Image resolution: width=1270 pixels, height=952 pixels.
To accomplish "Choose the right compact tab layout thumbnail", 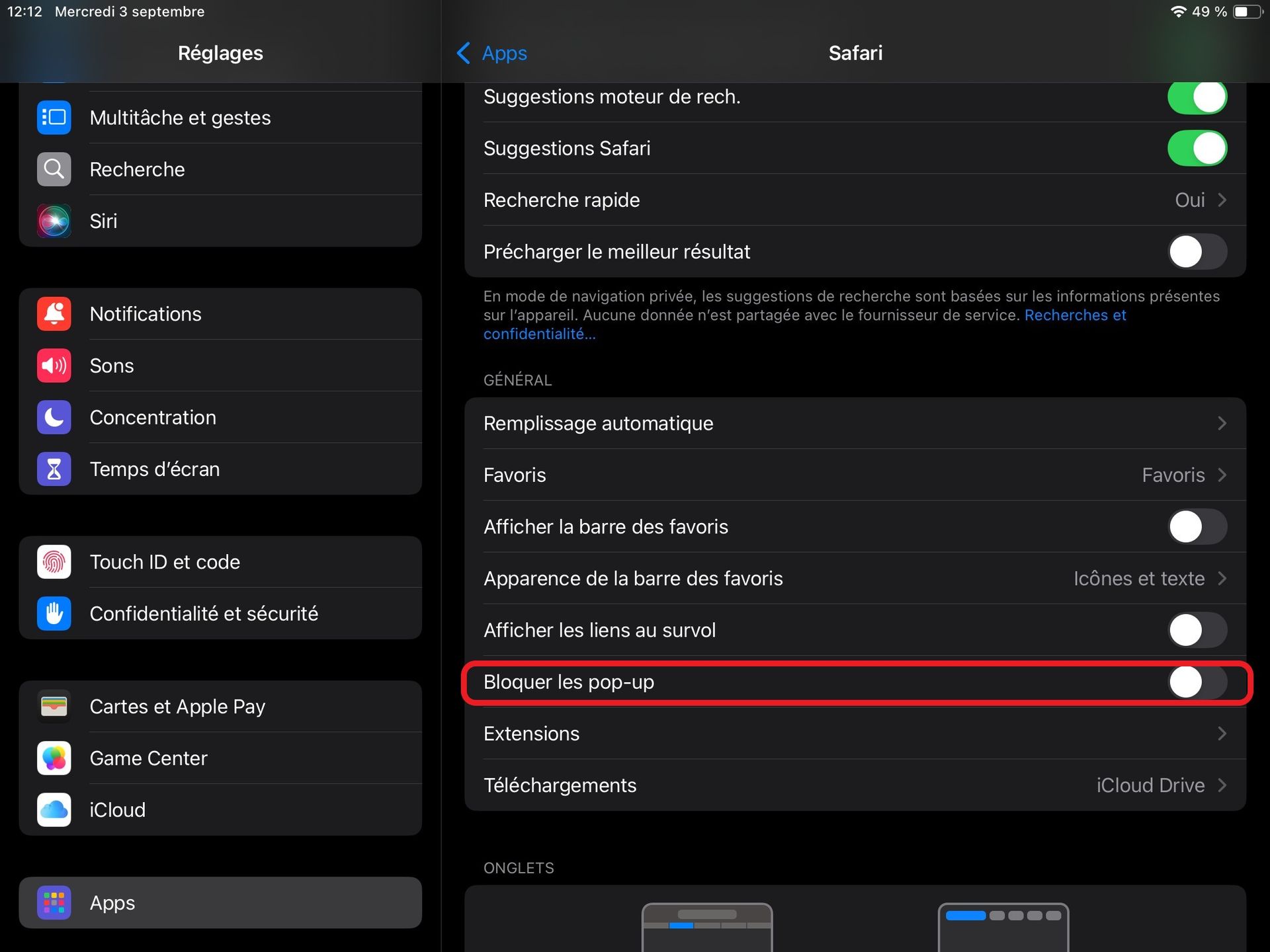I will click(x=1003, y=927).
